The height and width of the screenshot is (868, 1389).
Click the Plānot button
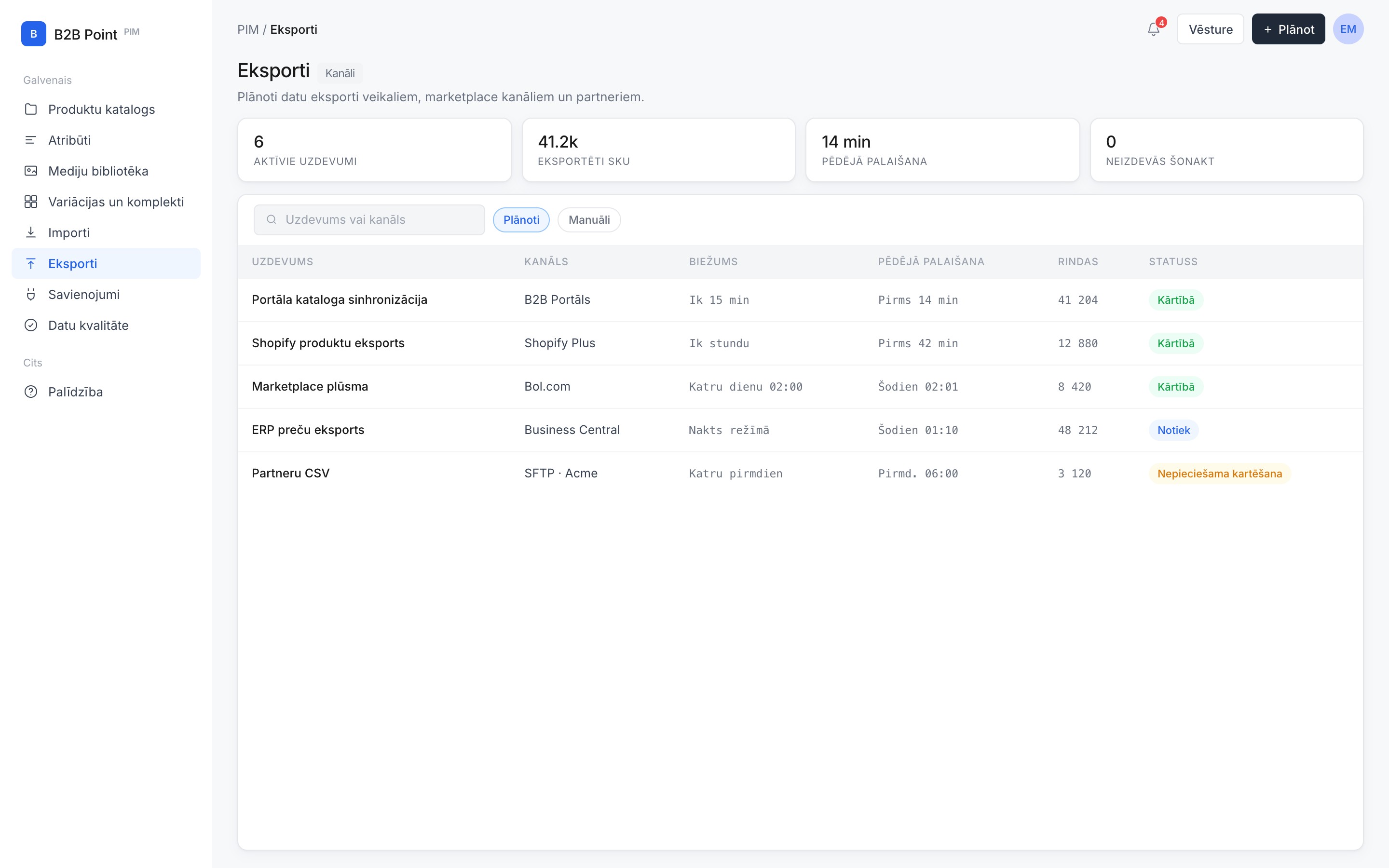click(1288, 29)
